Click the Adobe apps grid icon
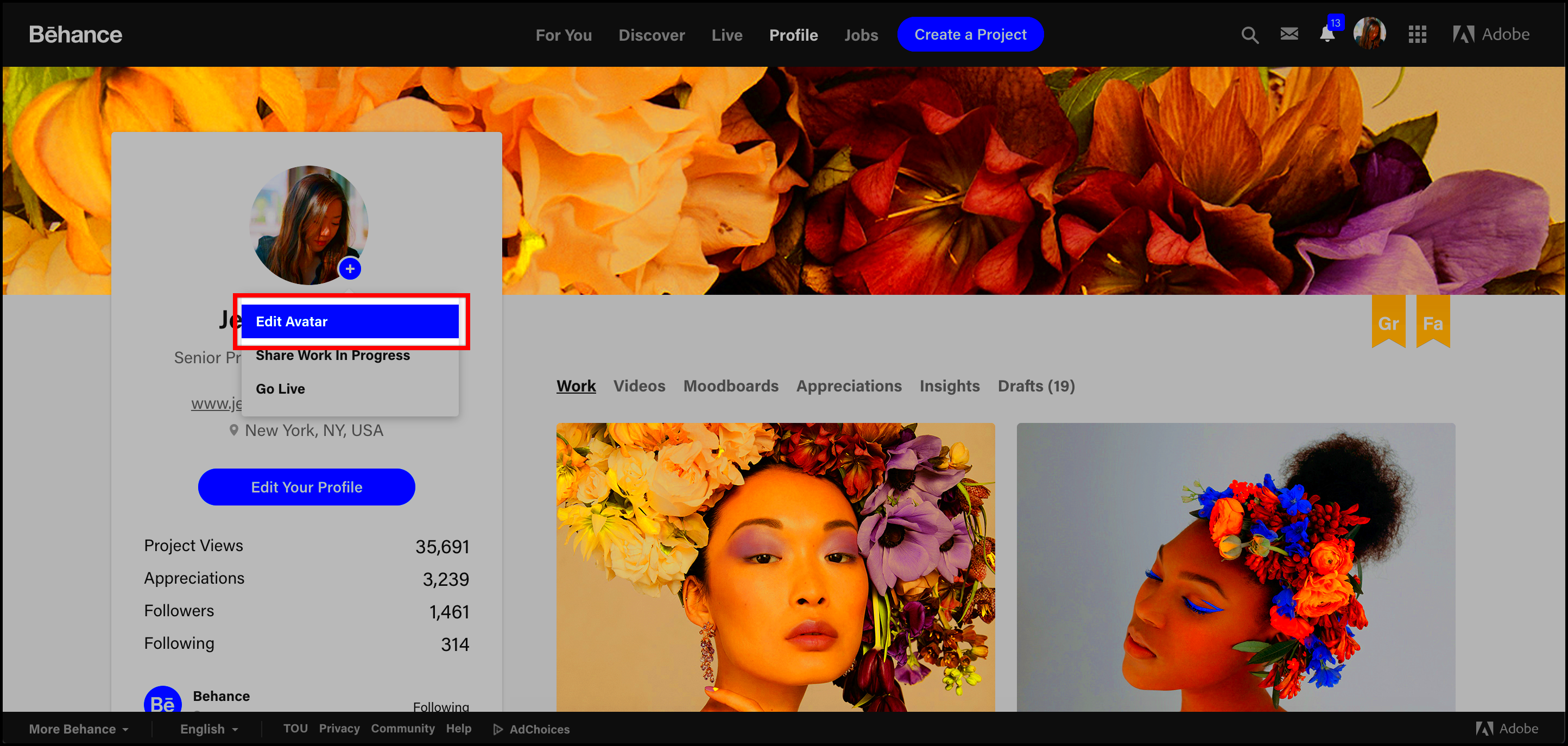The height and width of the screenshot is (746, 1568). coord(1414,34)
